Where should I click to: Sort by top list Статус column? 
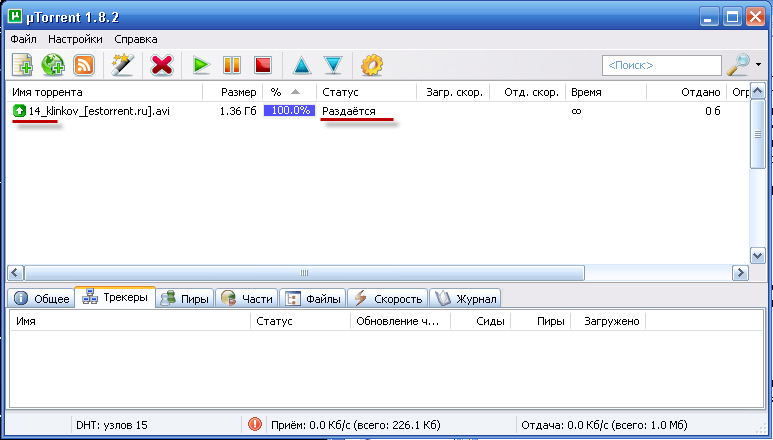(366, 92)
